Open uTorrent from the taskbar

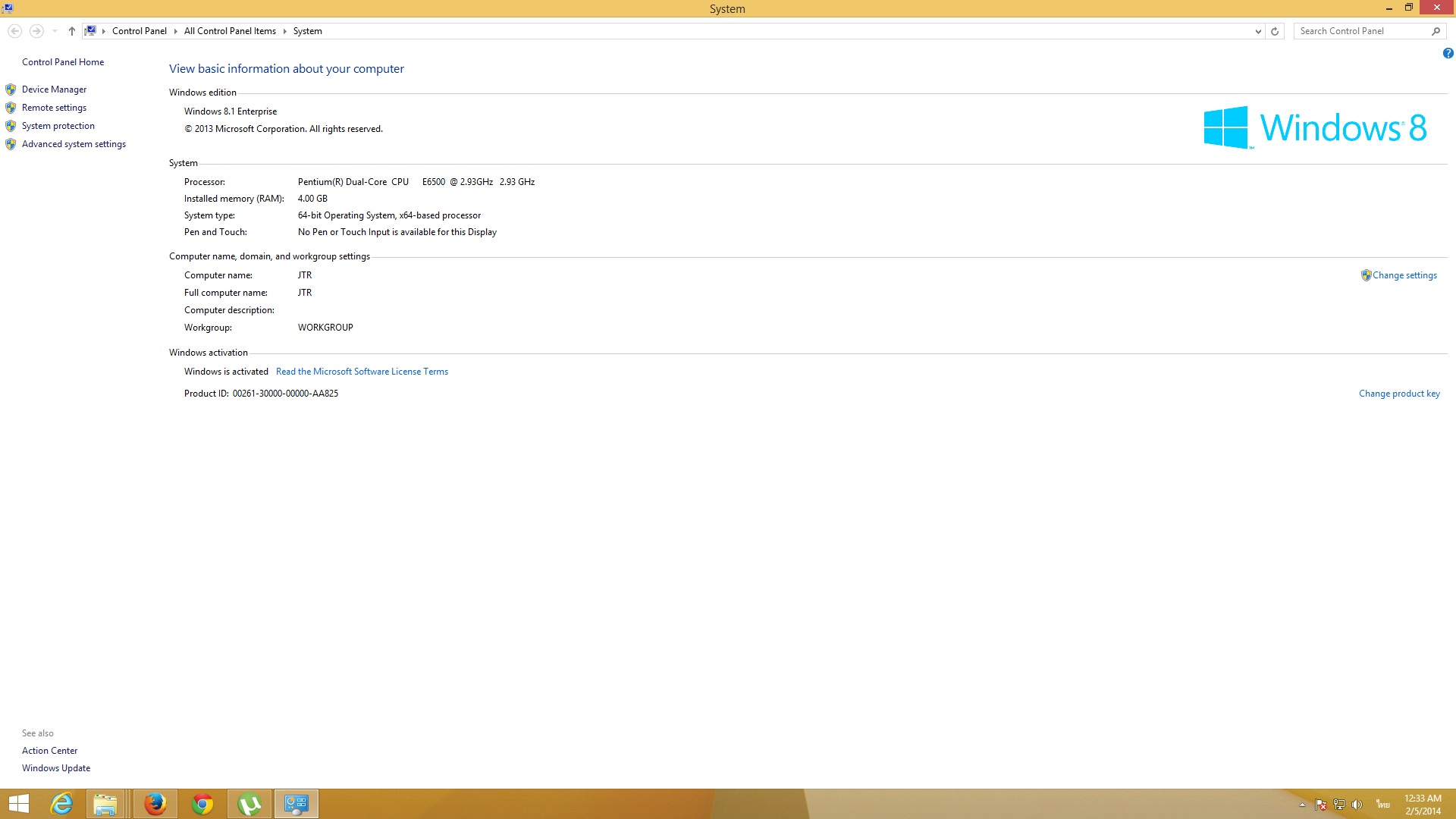[x=249, y=804]
